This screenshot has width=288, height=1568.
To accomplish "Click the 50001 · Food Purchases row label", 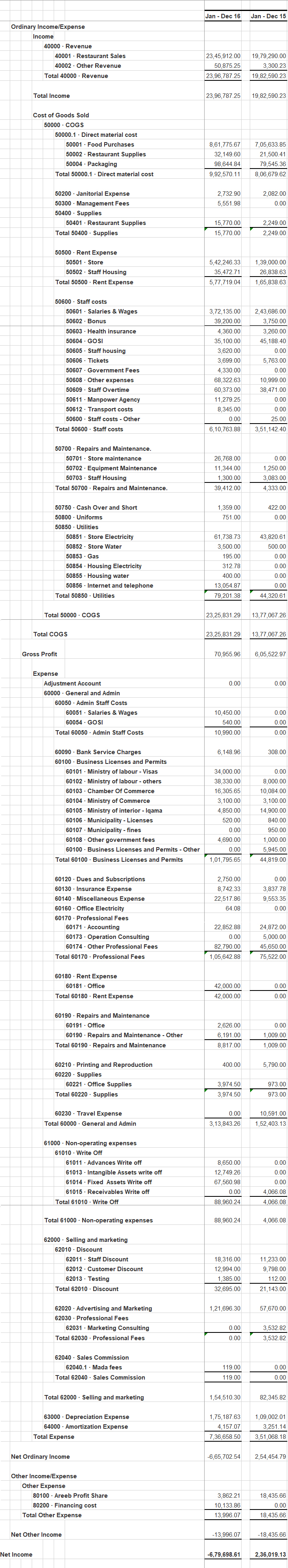I will (x=100, y=144).
